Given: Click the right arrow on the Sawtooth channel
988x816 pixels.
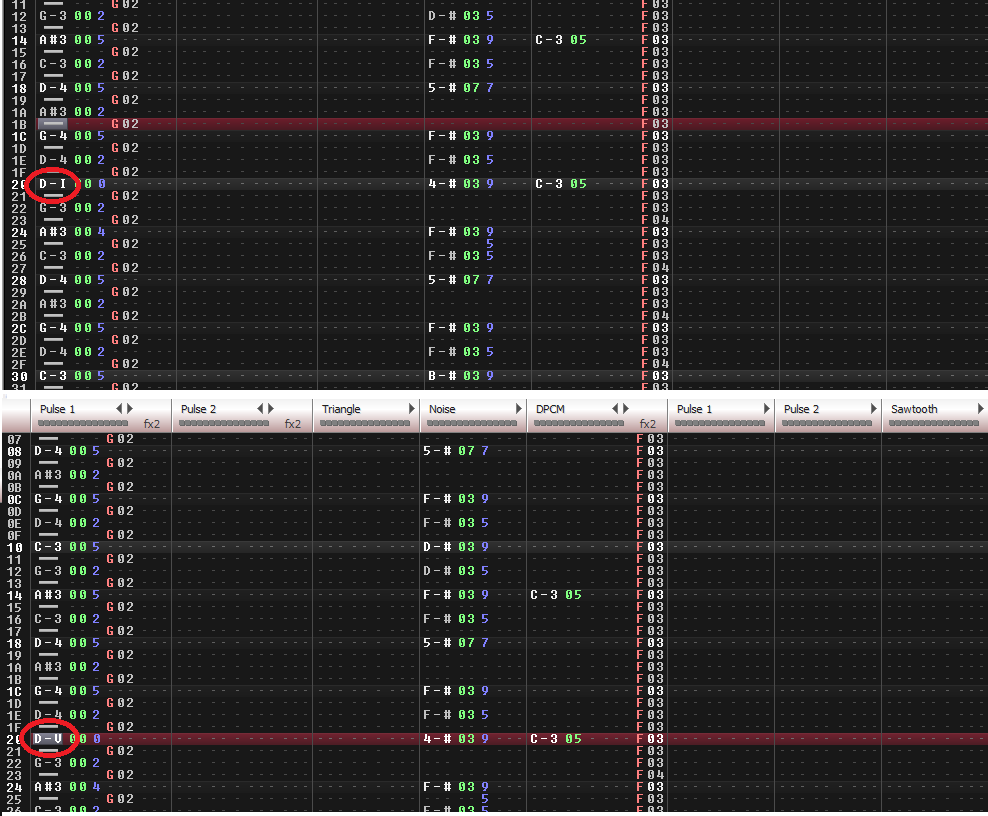Looking at the screenshot, I should tap(979, 409).
